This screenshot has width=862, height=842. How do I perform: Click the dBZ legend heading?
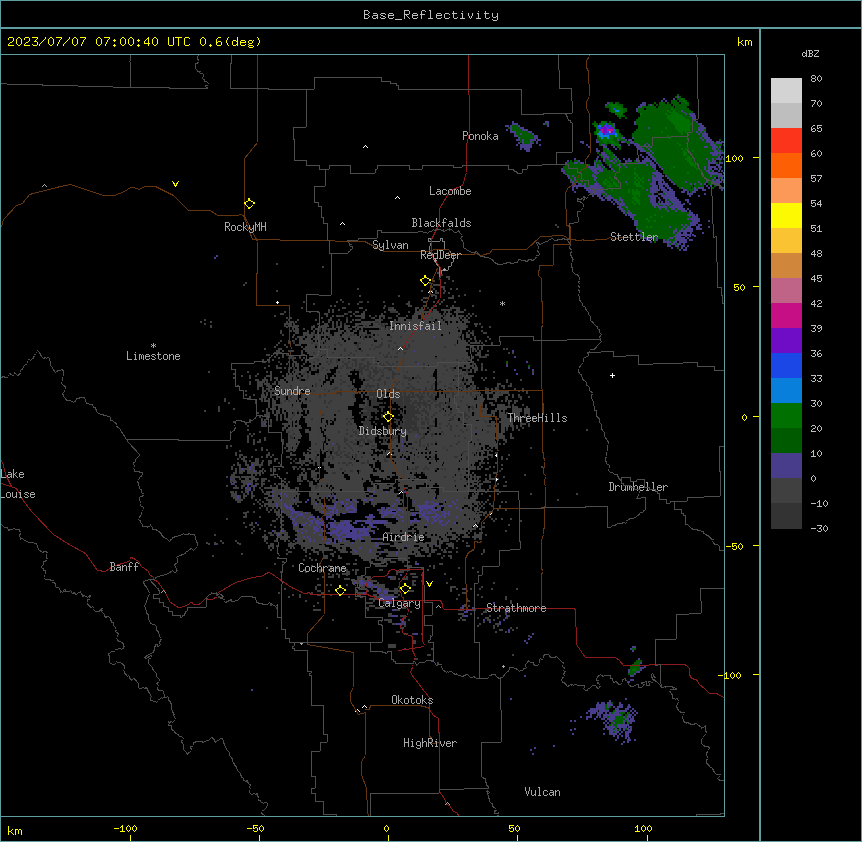810,53
